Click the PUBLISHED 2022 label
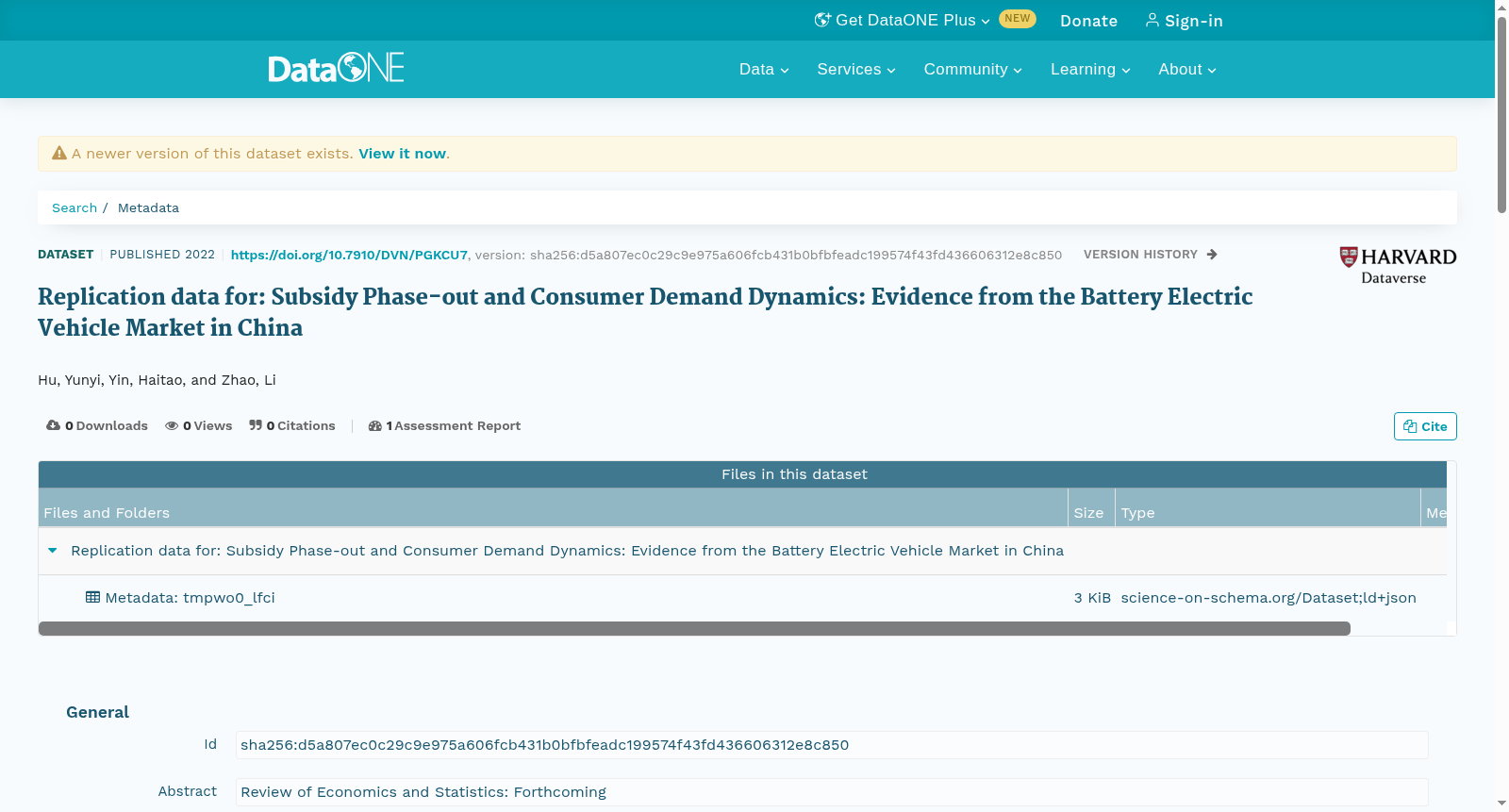Image resolution: width=1509 pixels, height=812 pixels. [x=162, y=255]
